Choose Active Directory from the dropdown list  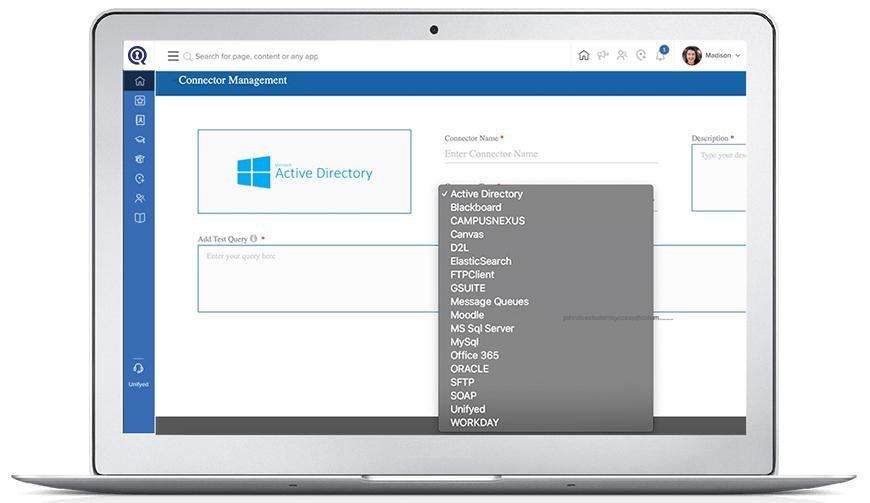click(545, 194)
